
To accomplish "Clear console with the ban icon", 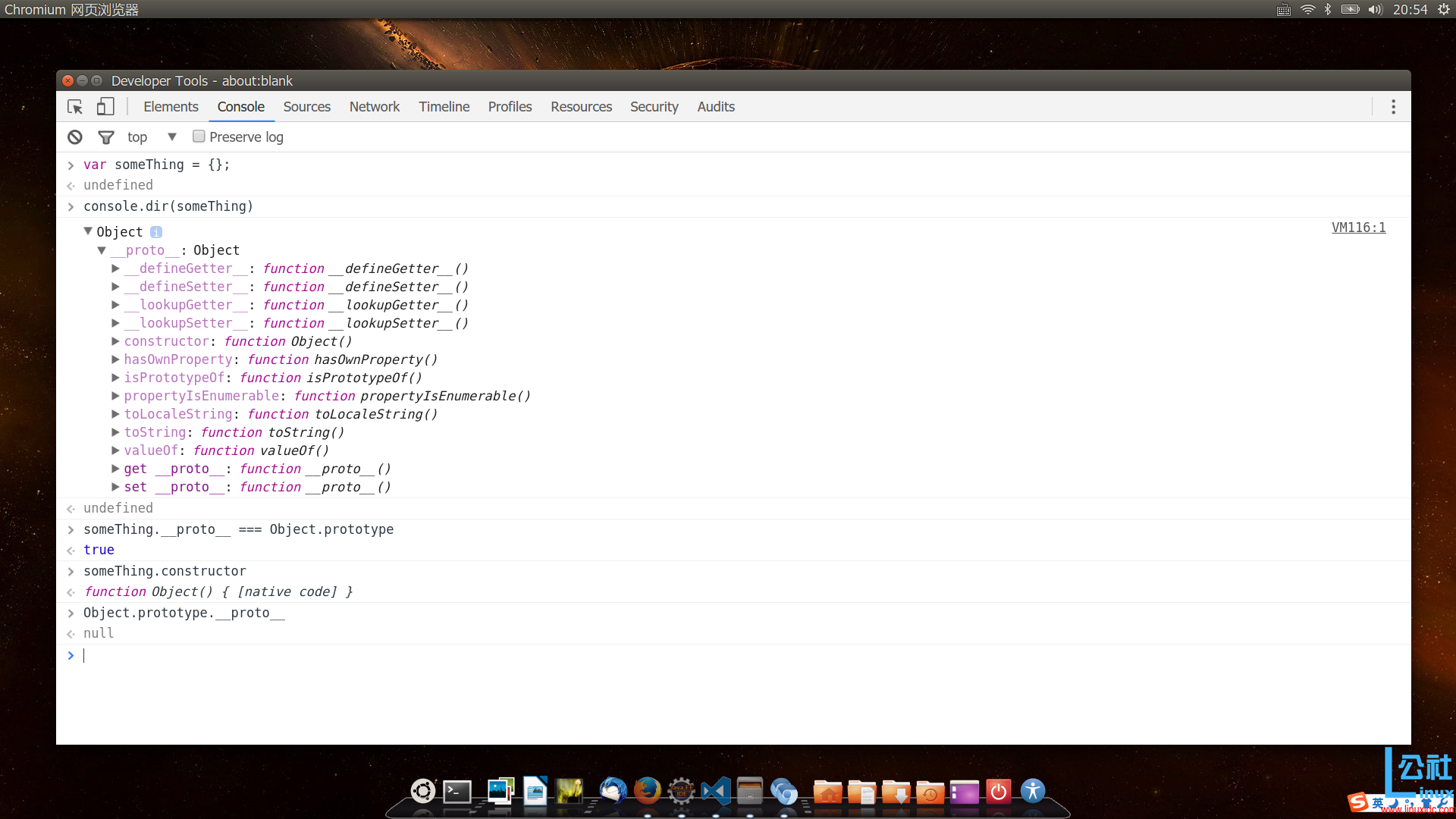I will click(x=75, y=137).
